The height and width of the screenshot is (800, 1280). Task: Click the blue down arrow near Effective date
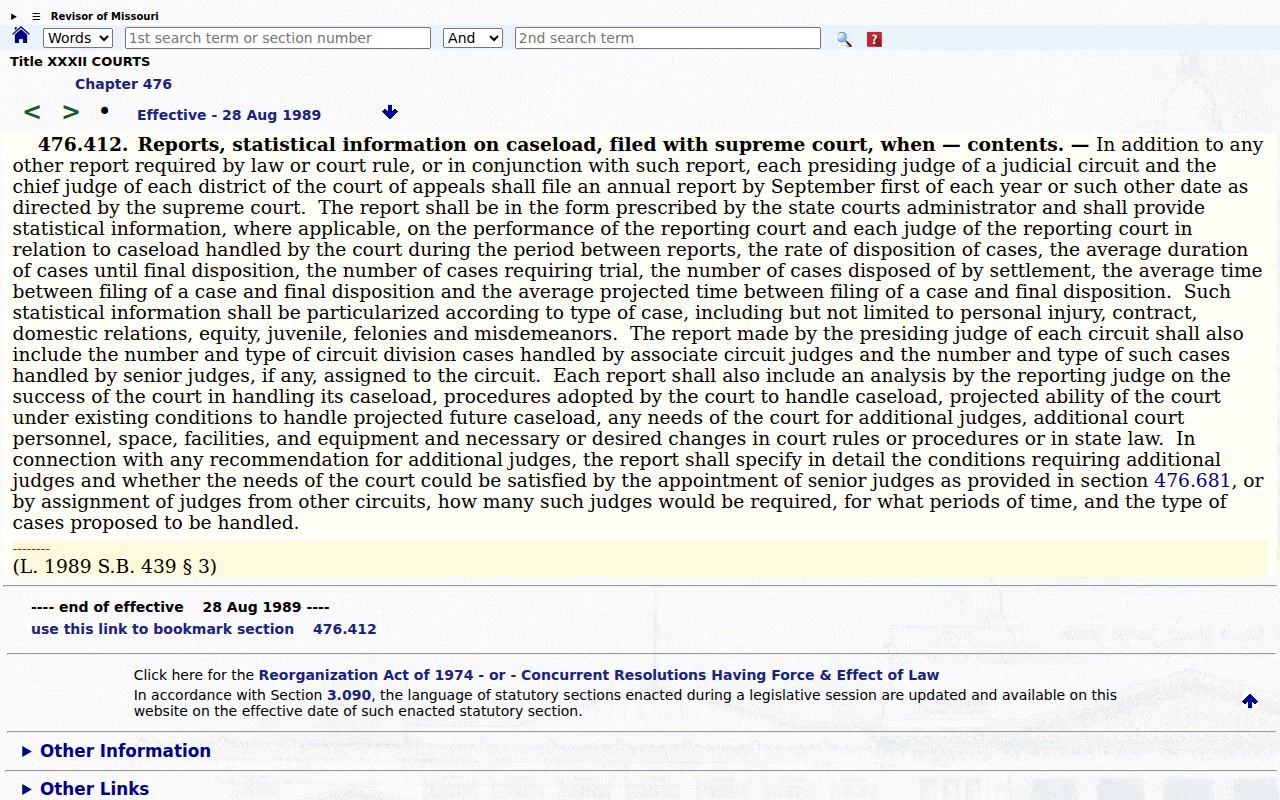click(x=390, y=112)
